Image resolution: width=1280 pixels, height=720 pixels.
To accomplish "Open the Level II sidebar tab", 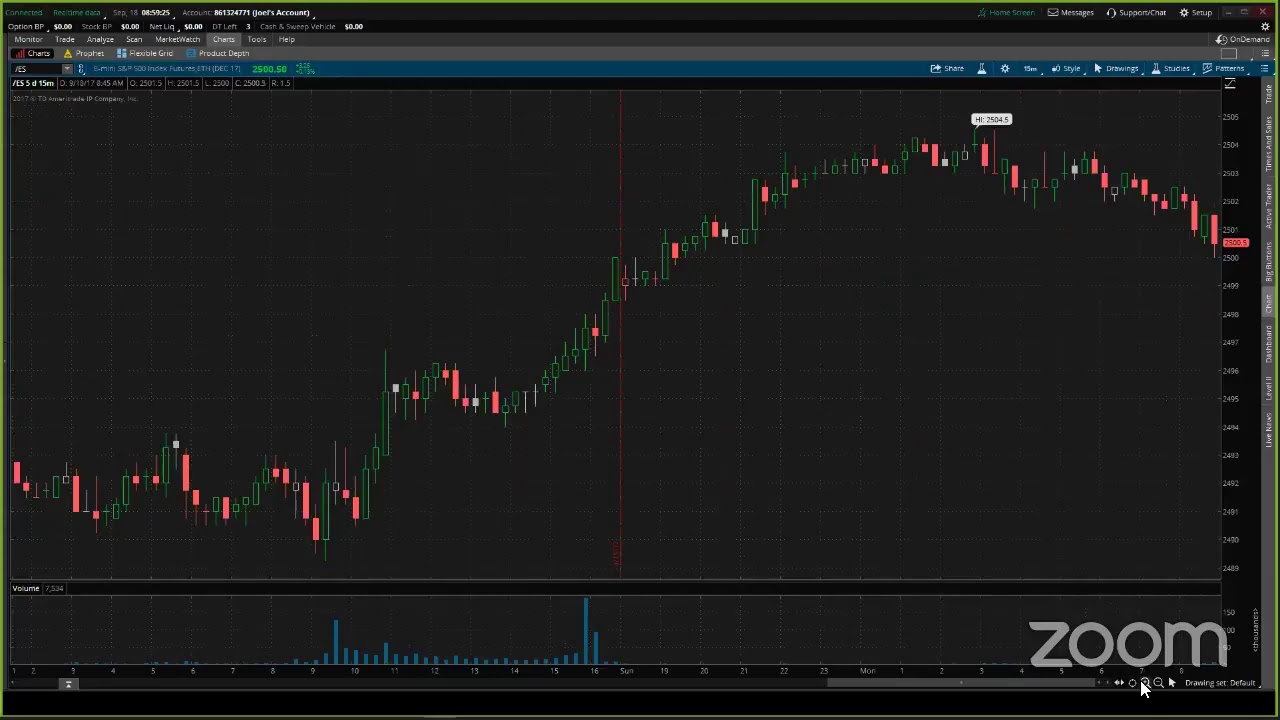I will pos(1268,388).
